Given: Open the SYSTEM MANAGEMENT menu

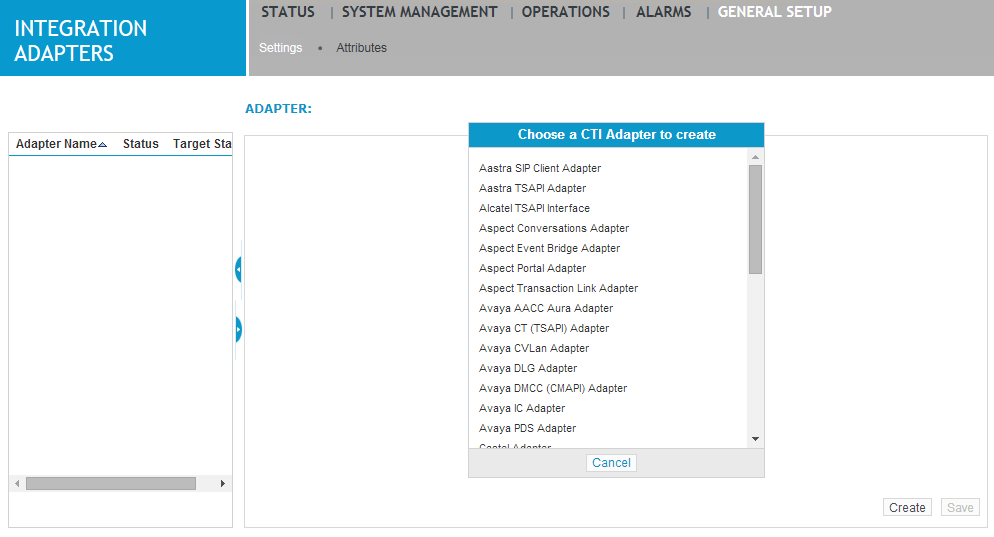Looking at the screenshot, I should (420, 12).
